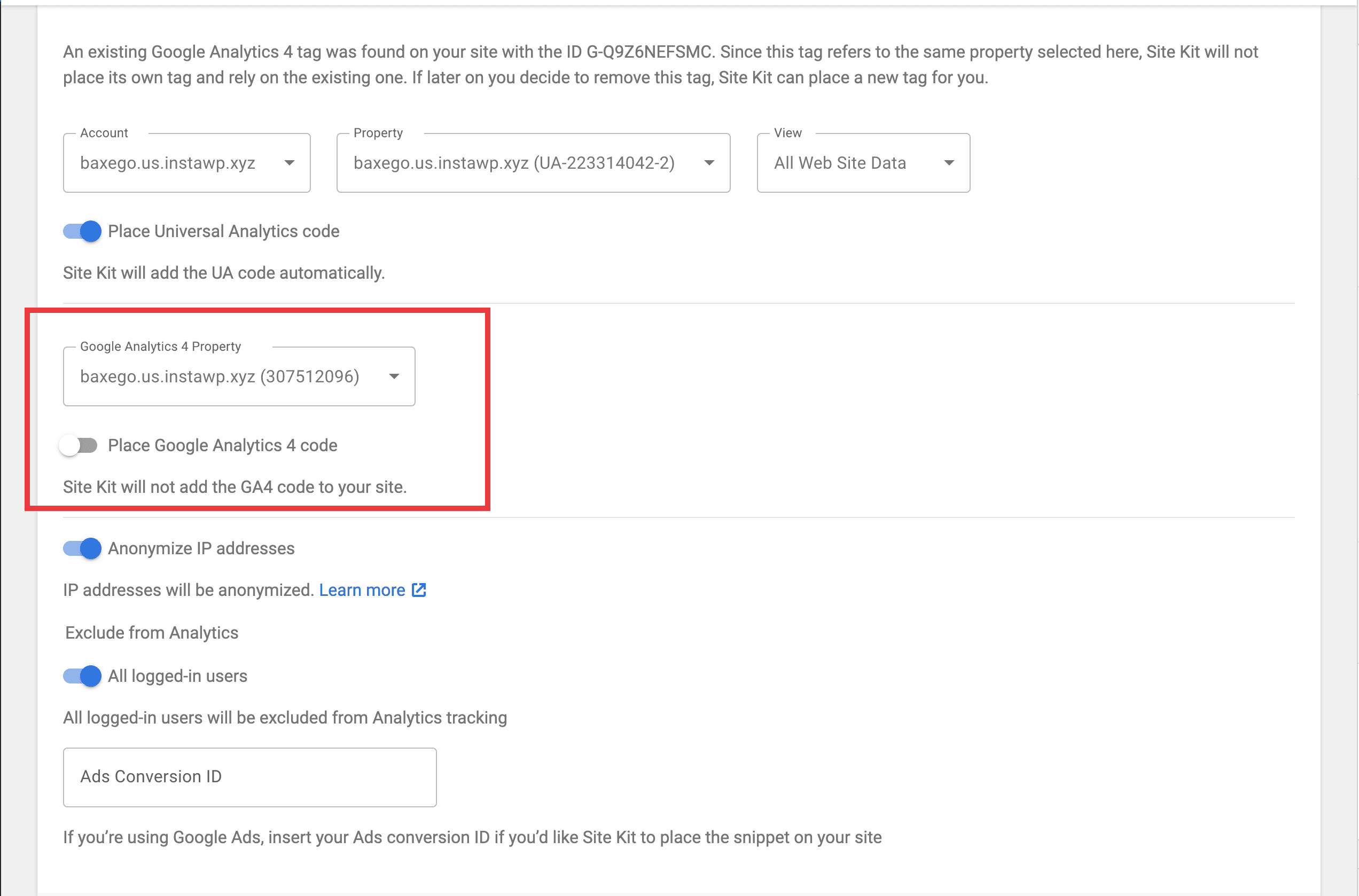Image resolution: width=1359 pixels, height=896 pixels.
Task: Click the Account dropdown arrow icon
Action: pyautogui.click(x=291, y=163)
